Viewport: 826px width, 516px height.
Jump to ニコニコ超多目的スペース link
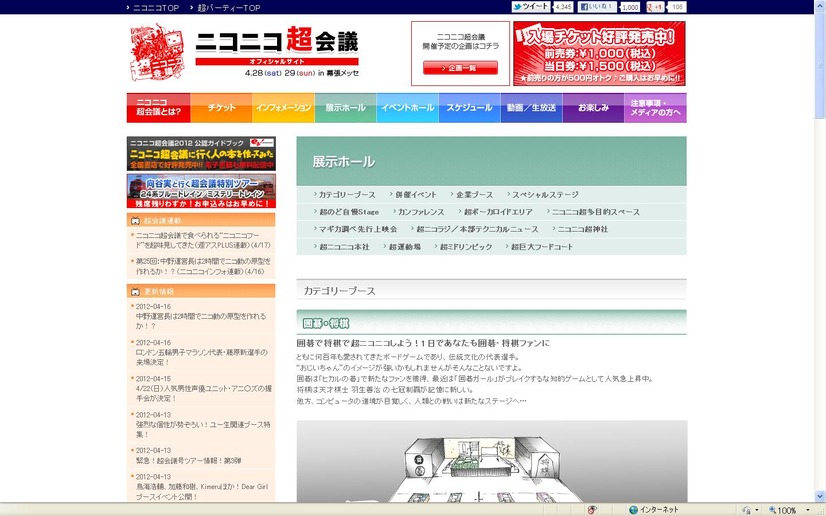coord(595,212)
